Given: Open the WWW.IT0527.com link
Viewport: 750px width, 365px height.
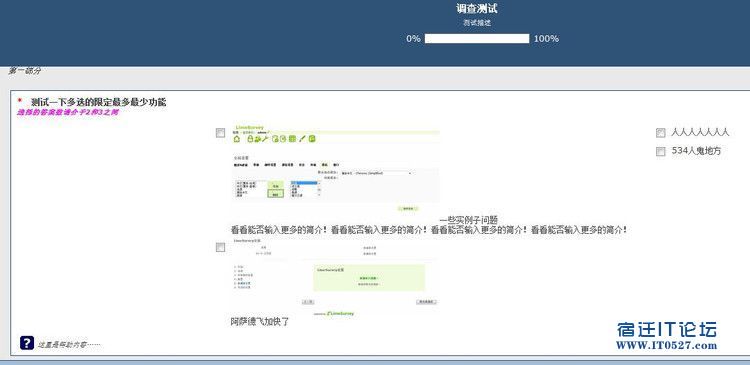Looking at the screenshot, I should point(666,345).
